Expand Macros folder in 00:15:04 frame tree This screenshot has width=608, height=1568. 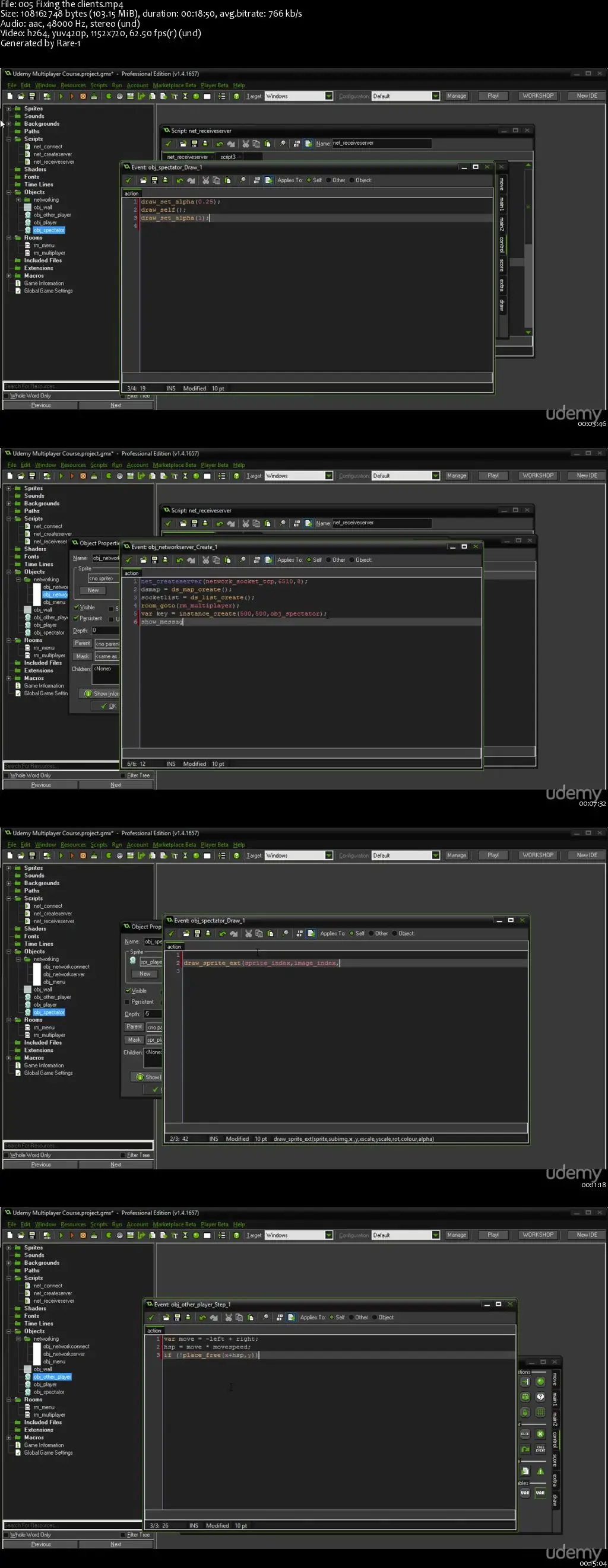8,1437
